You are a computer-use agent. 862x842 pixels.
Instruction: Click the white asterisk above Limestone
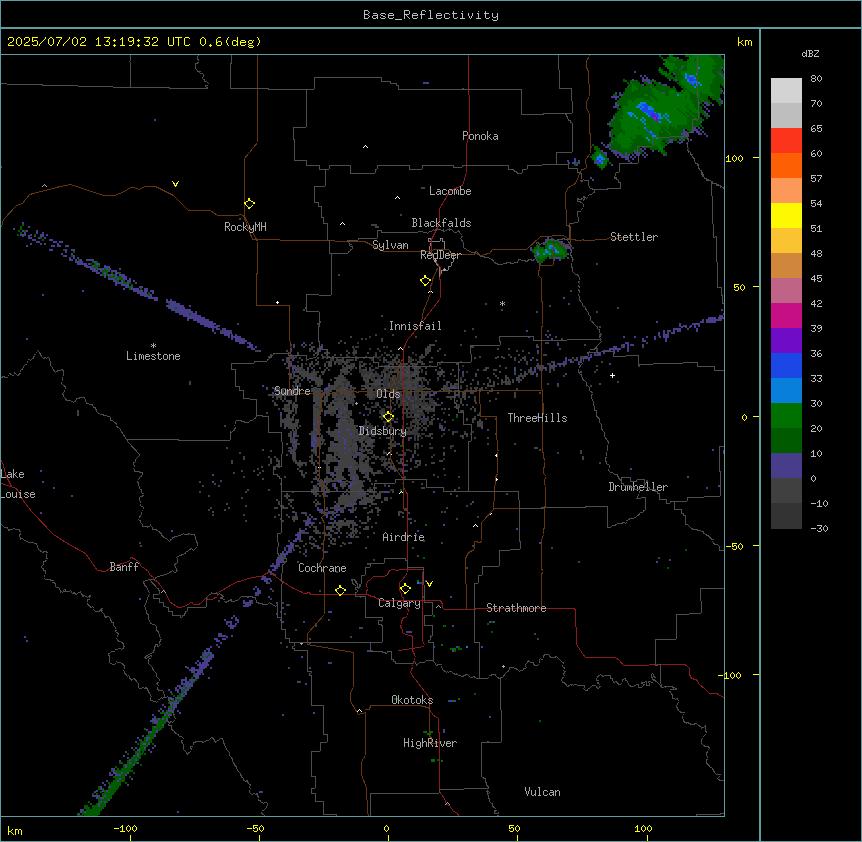[153, 346]
